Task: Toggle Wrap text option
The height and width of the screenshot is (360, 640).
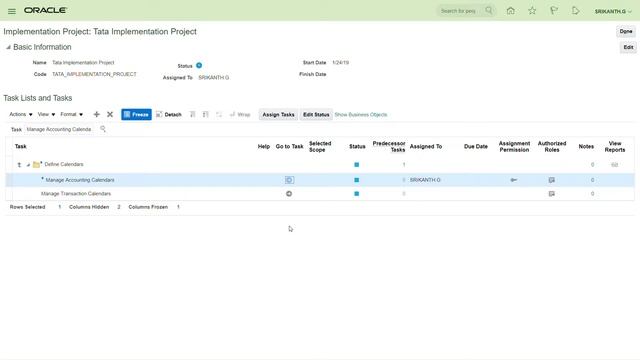Action: click(x=240, y=114)
